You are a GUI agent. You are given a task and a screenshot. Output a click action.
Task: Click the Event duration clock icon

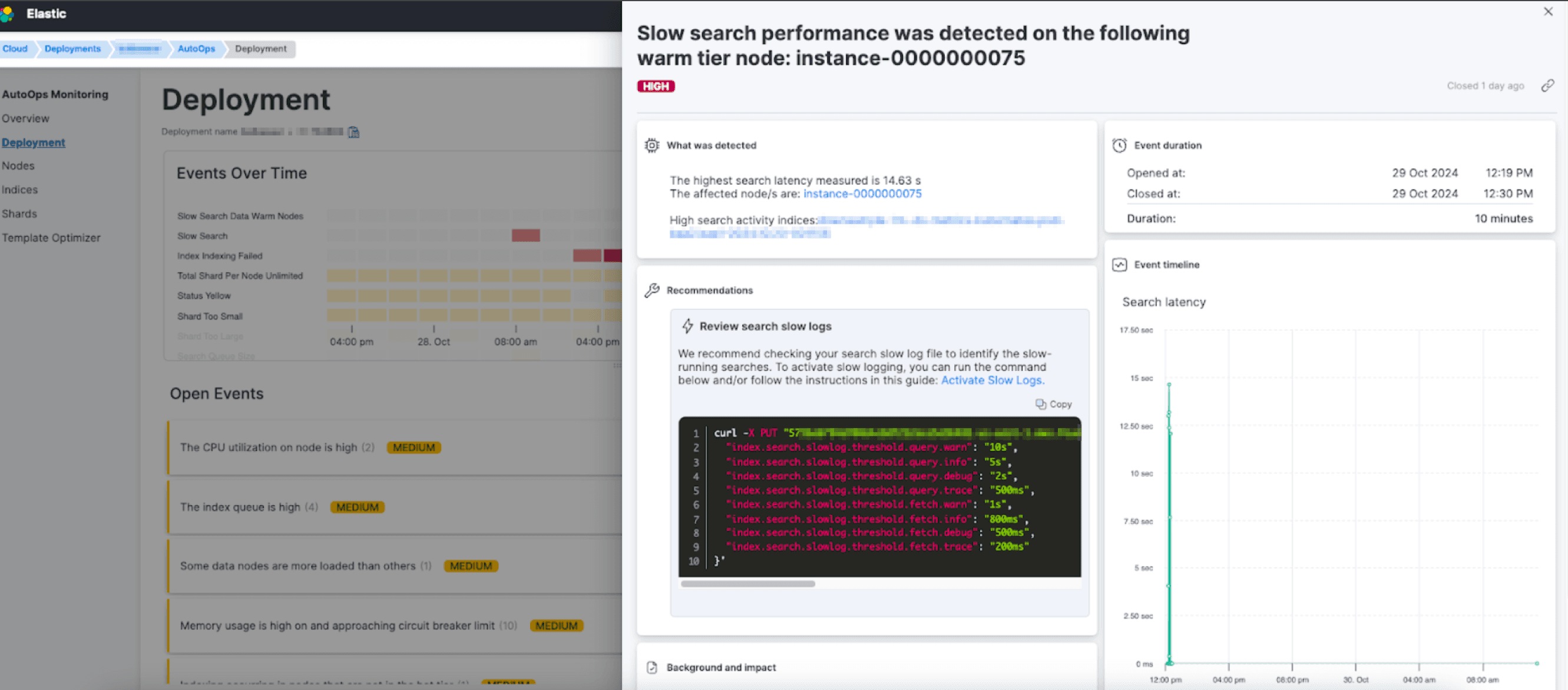tap(1119, 145)
